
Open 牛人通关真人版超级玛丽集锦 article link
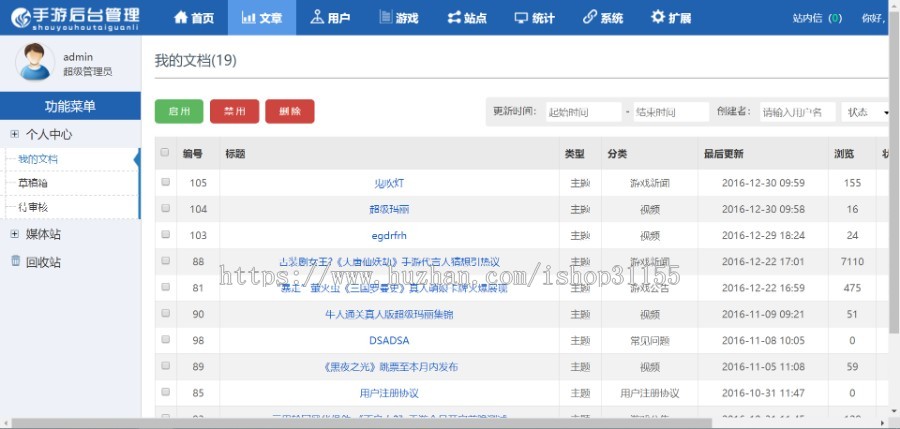389,314
